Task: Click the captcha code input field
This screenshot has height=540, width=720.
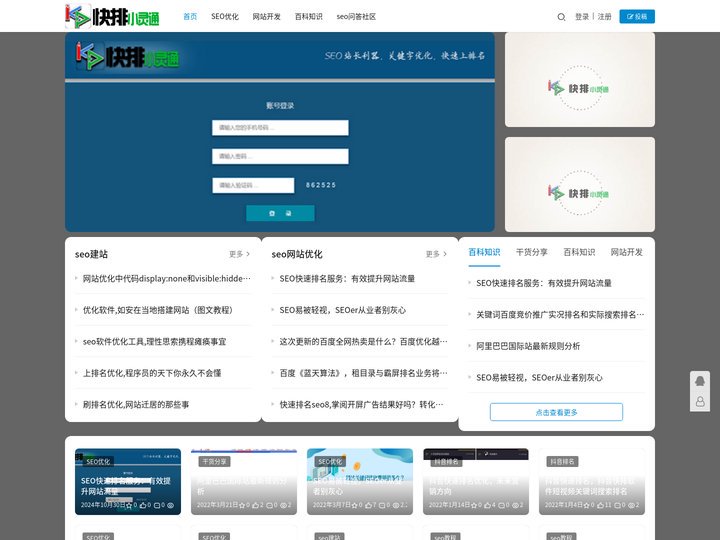Action: pyautogui.click(x=253, y=185)
